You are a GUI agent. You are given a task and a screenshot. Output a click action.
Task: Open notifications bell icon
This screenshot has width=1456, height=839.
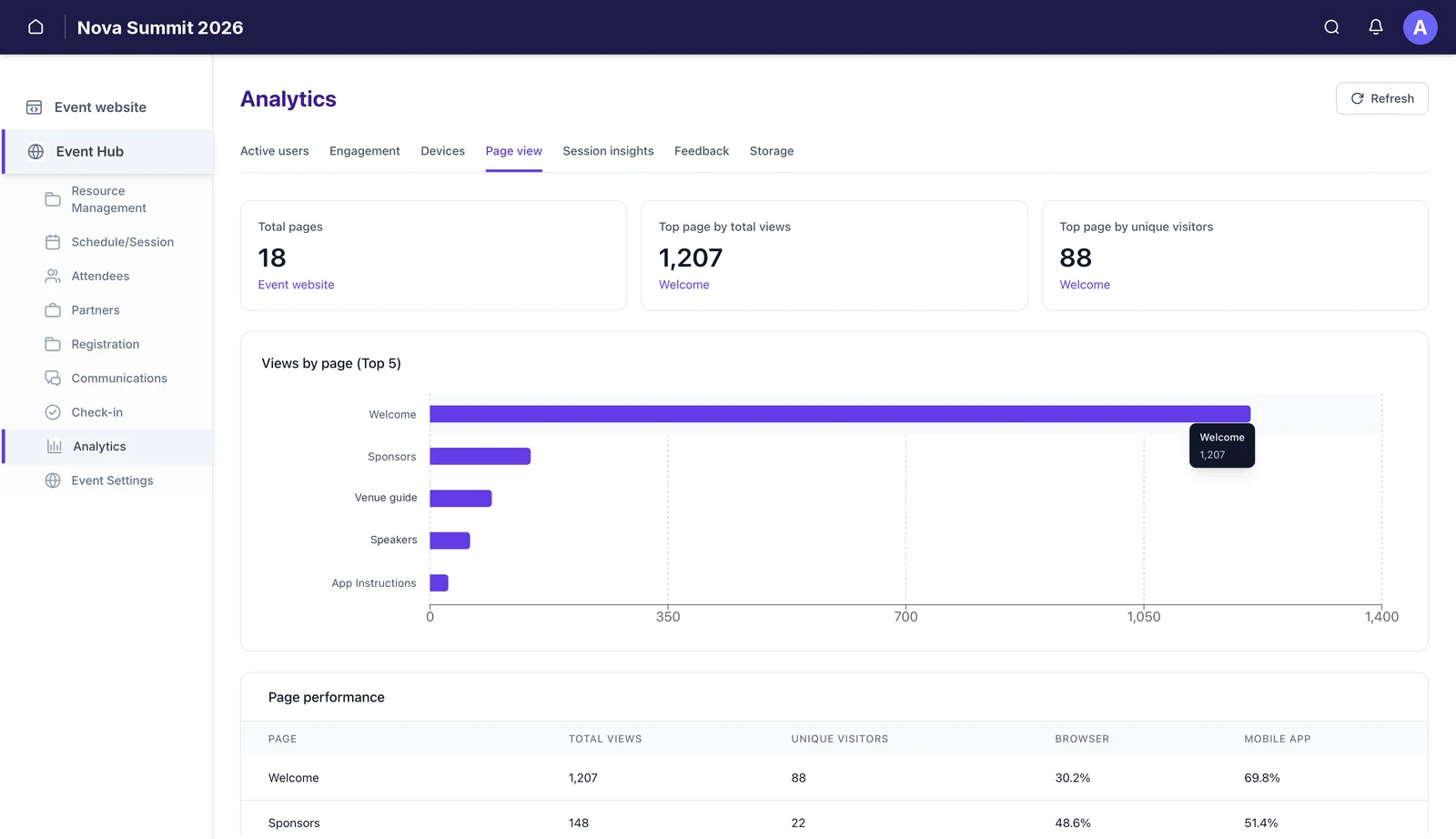[1376, 27]
